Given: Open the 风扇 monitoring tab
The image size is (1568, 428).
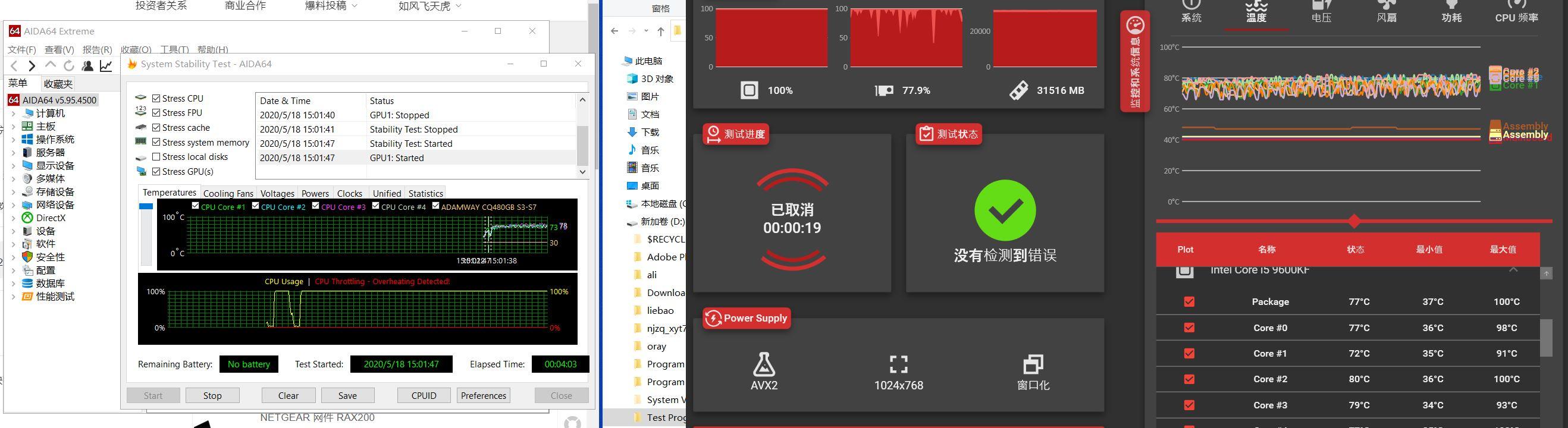Looking at the screenshot, I should pyautogui.click(x=1387, y=12).
